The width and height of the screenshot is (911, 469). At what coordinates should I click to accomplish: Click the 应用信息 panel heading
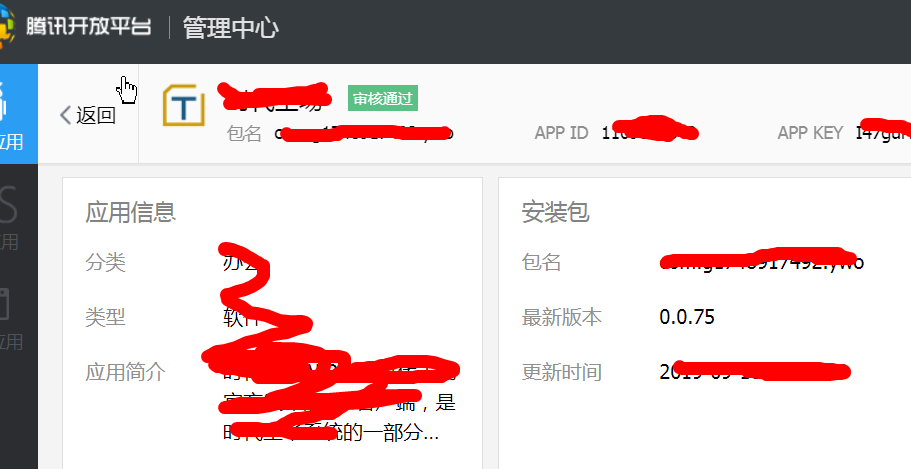coord(131,212)
